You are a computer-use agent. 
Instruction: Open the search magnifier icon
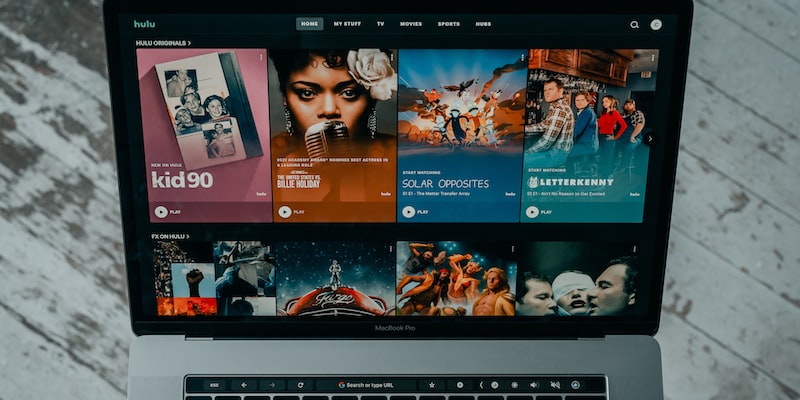click(634, 24)
